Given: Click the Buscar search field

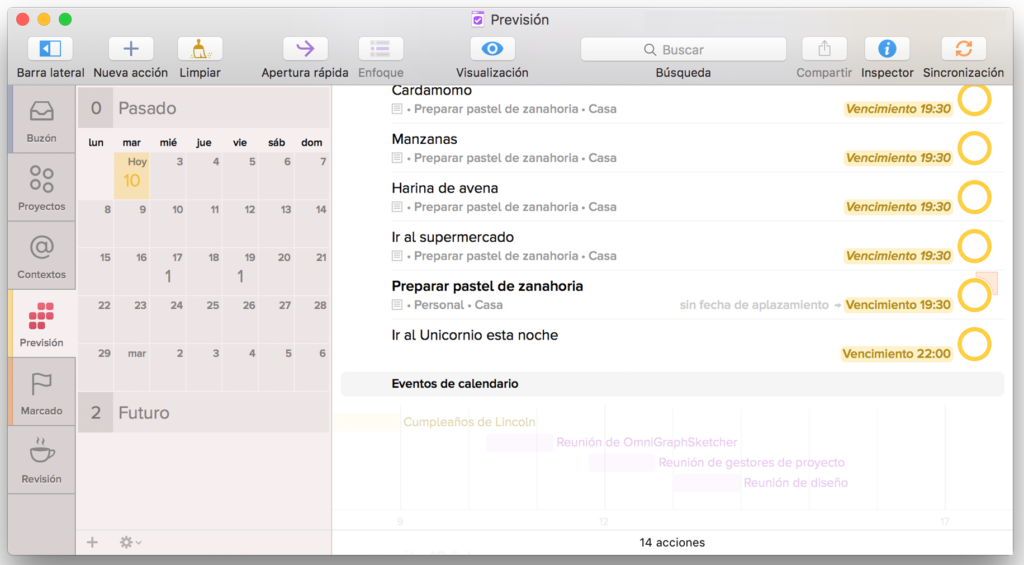Looking at the screenshot, I should tap(683, 49).
